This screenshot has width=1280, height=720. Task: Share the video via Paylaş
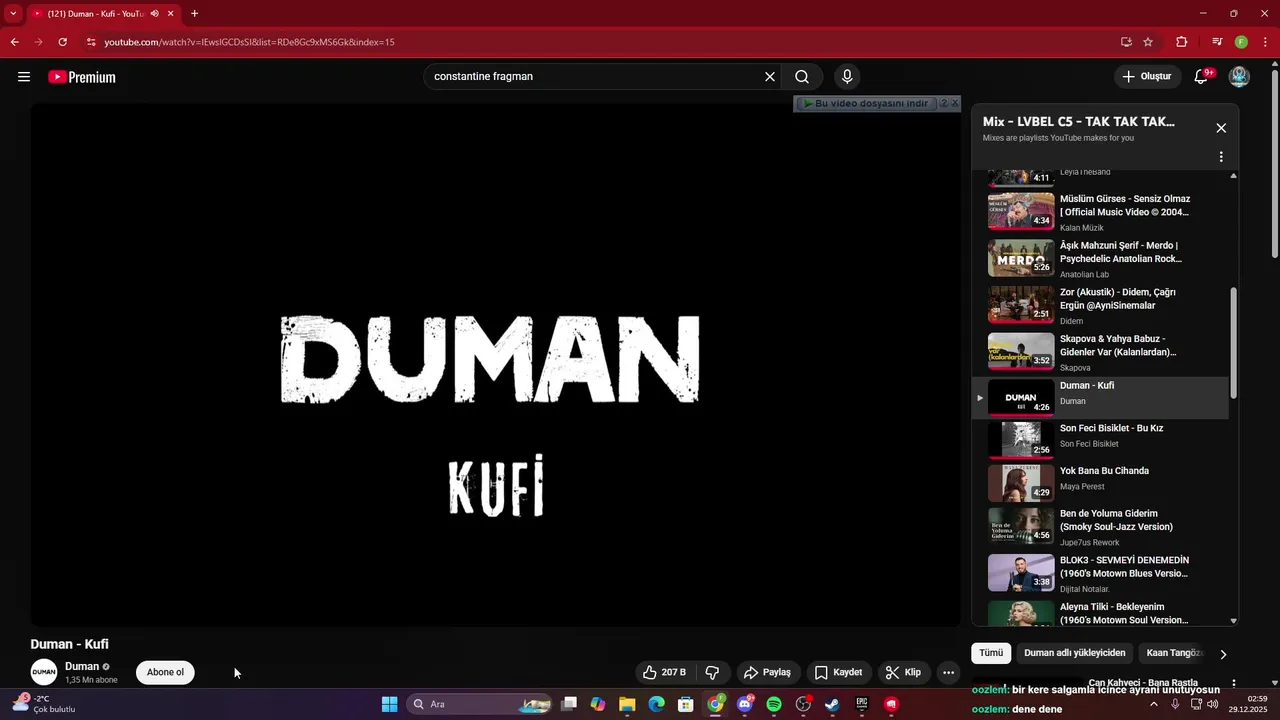click(x=767, y=672)
